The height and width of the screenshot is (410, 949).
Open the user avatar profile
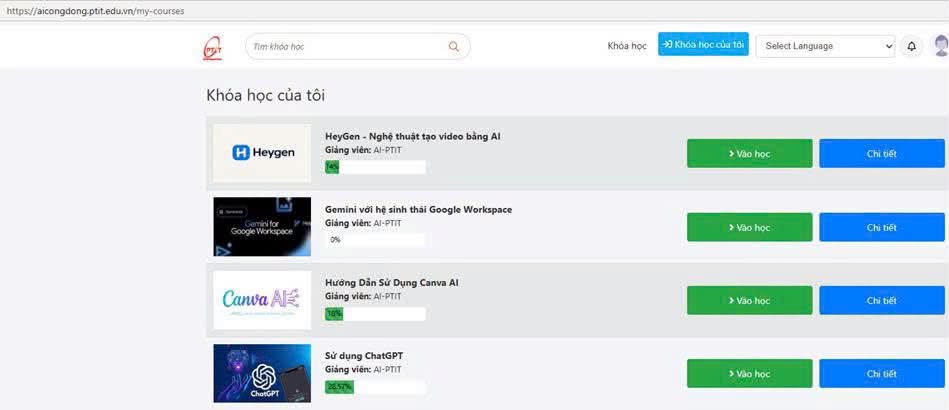pos(941,46)
